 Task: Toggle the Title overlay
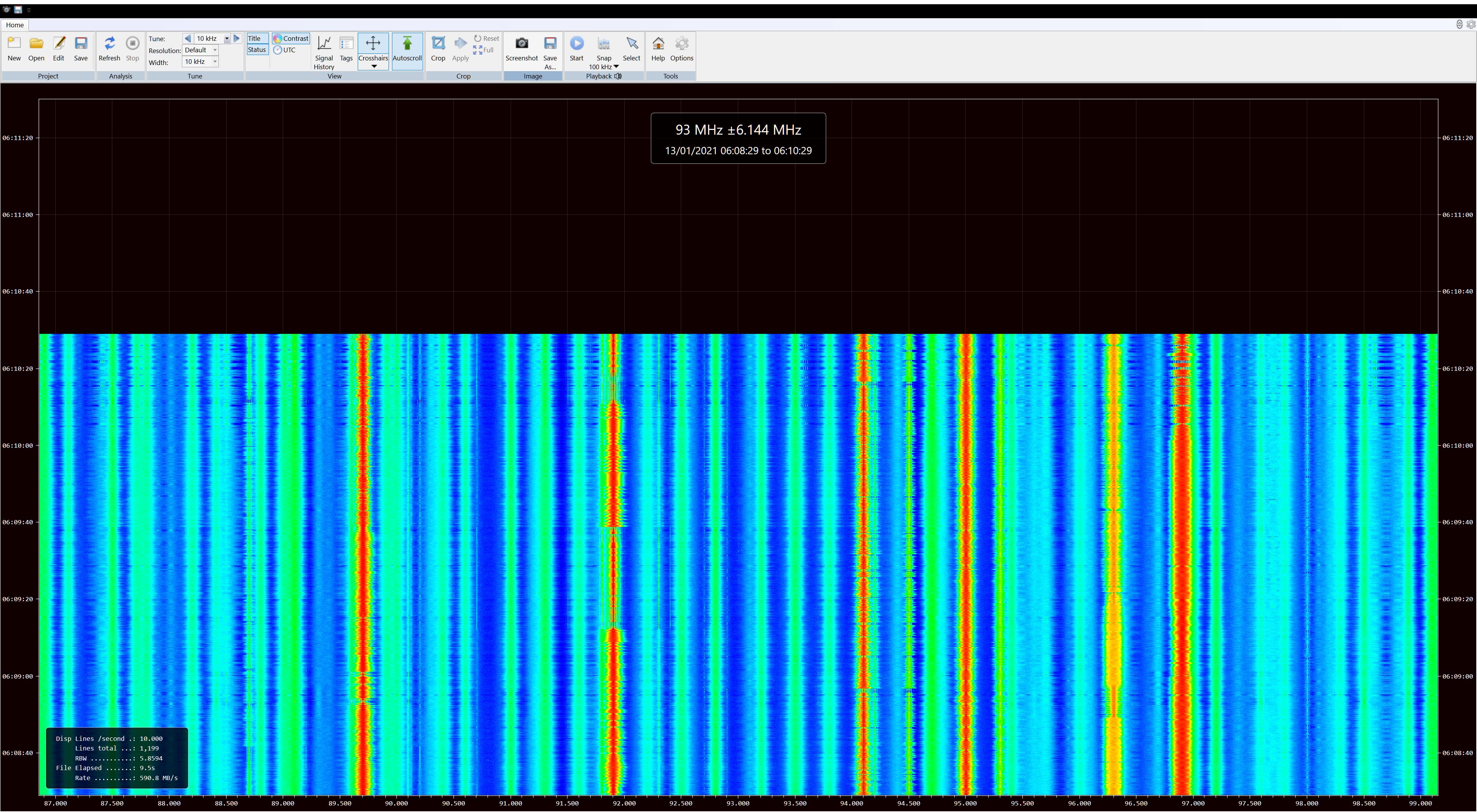point(255,38)
